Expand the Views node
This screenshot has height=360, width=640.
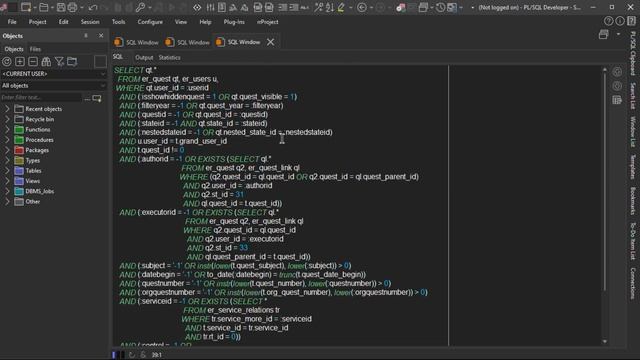[x=7, y=181]
